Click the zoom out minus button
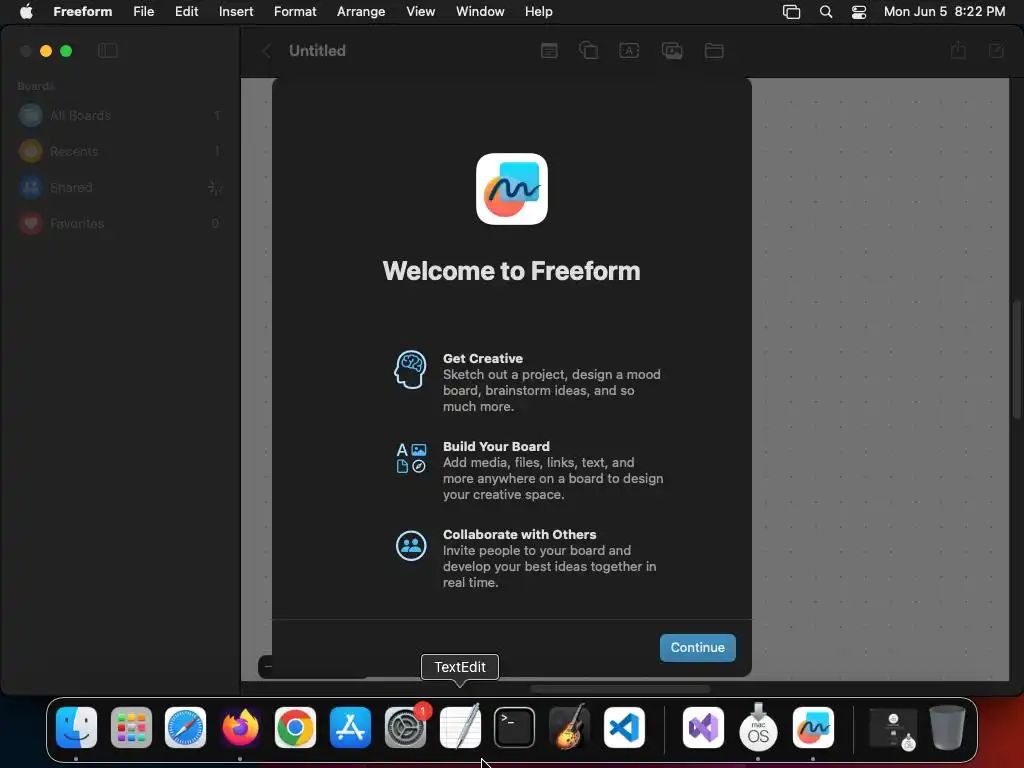 [x=268, y=667]
